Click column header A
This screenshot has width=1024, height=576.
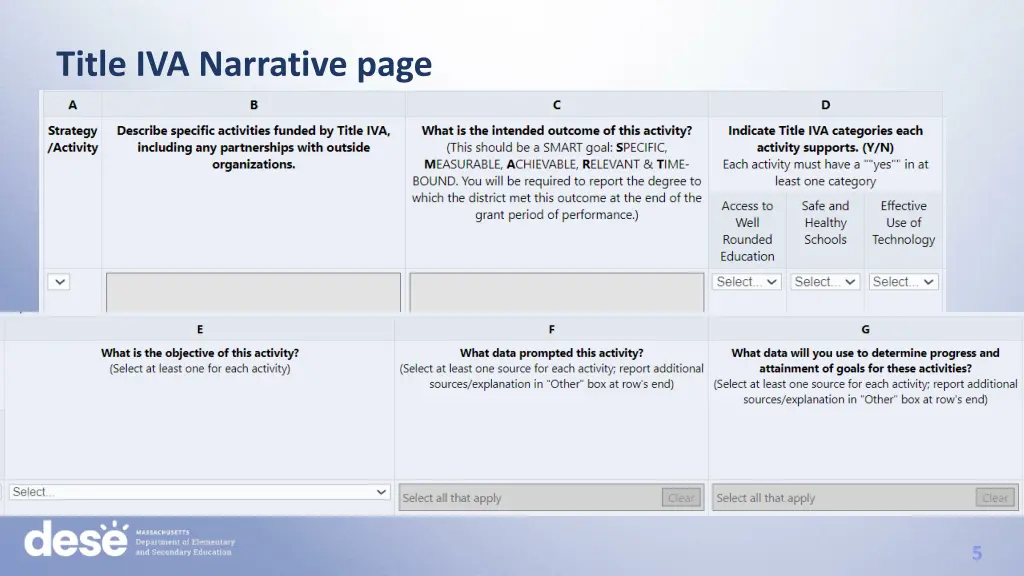point(72,104)
